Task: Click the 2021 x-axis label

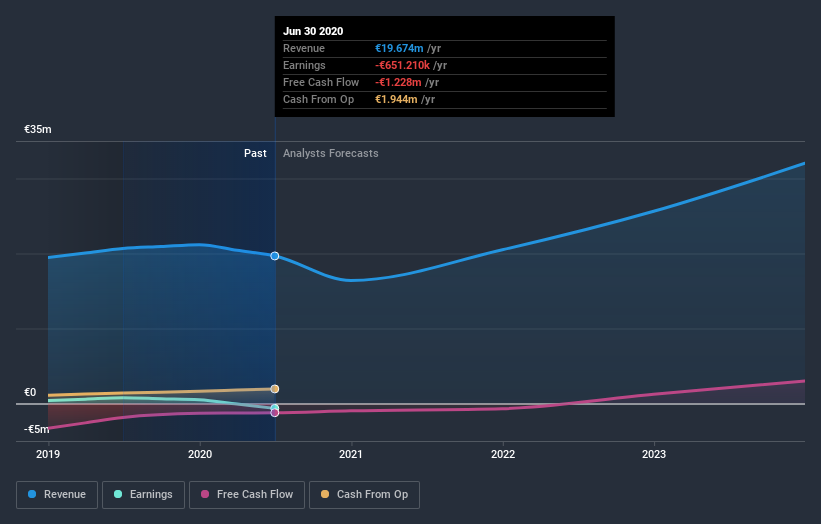Action: click(x=351, y=454)
